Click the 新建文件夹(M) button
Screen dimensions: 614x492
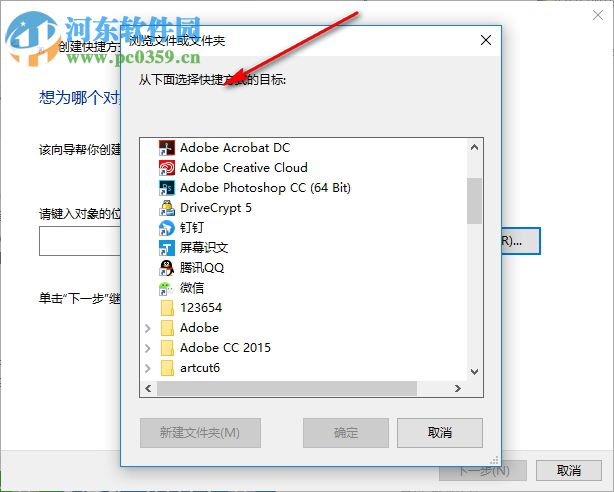point(200,432)
